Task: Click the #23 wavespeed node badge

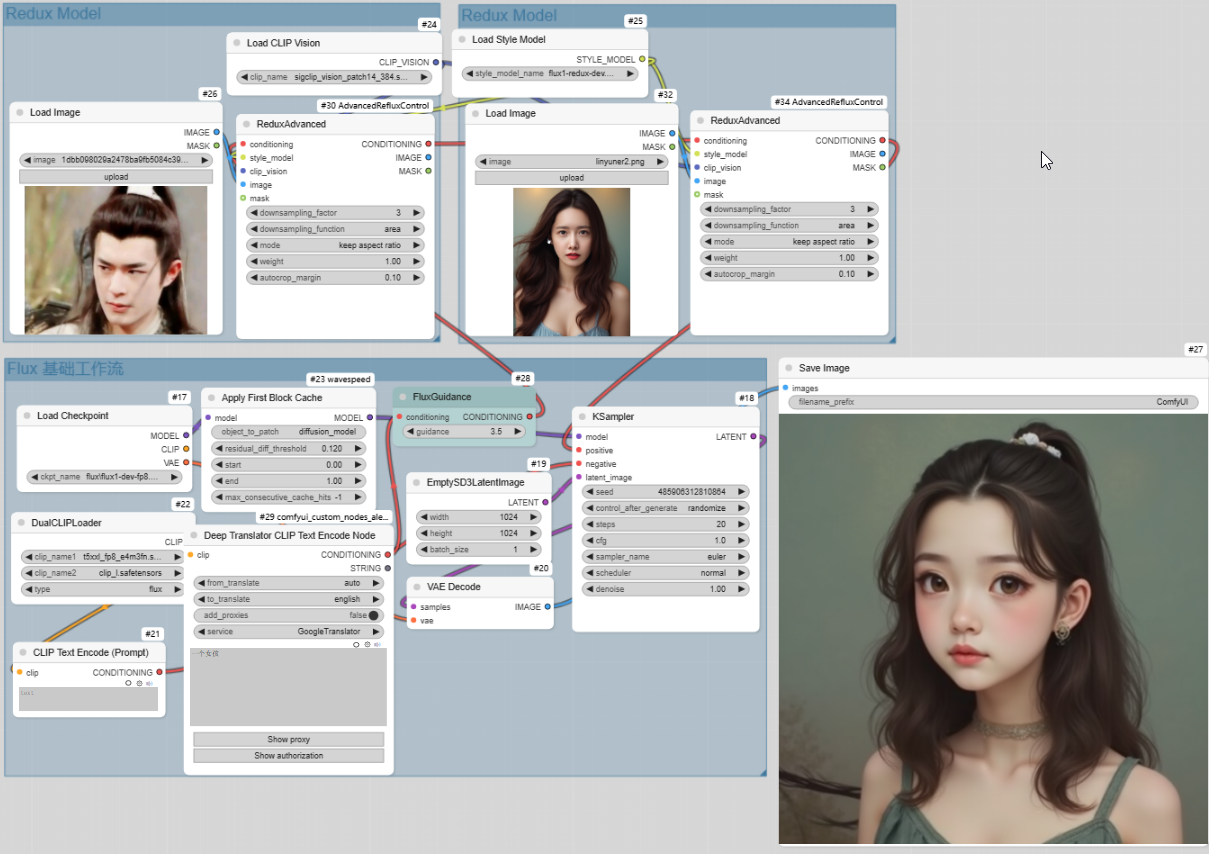Action: 340,380
